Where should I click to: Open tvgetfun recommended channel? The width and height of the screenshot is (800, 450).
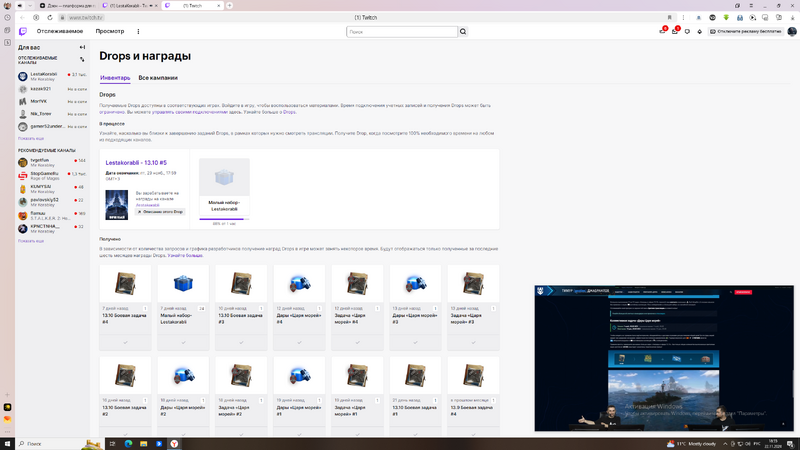pyautogui.click(x=52, y=162)
